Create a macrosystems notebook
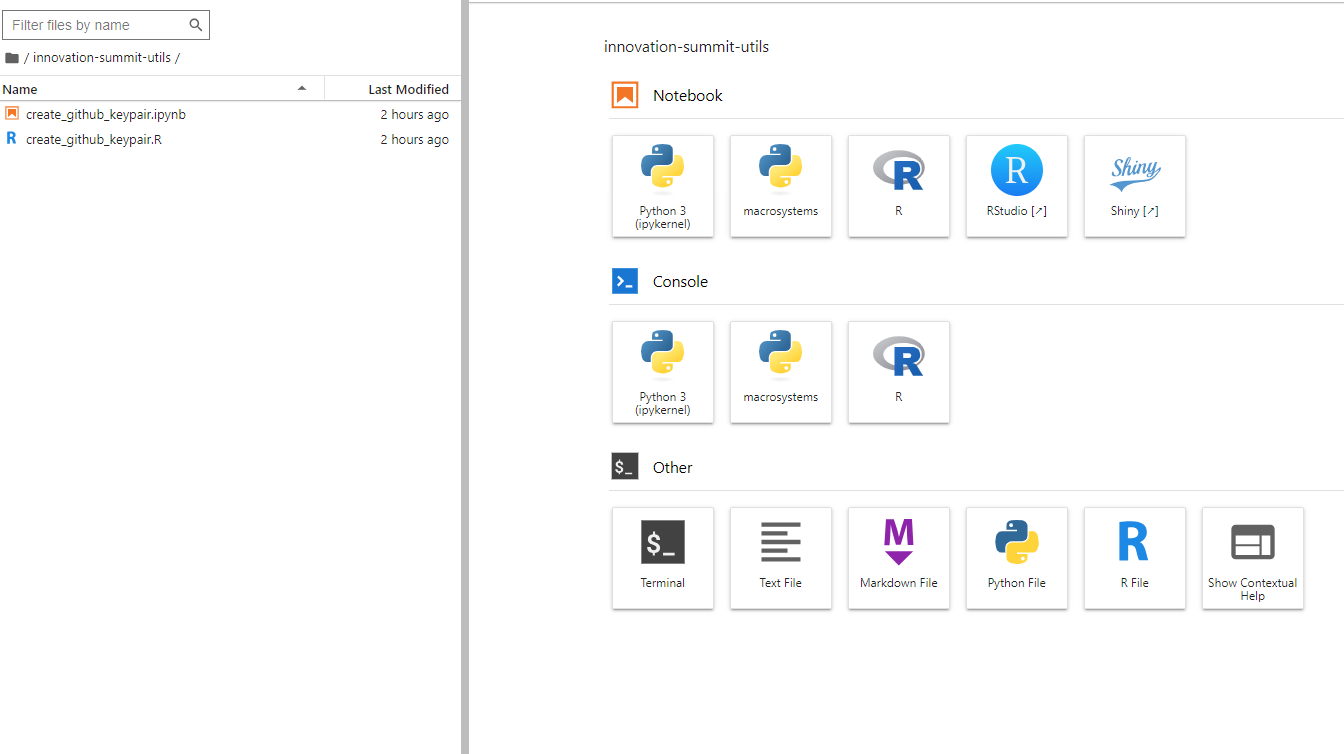This screenshot has height=754, width=1344. click(781, 186)
